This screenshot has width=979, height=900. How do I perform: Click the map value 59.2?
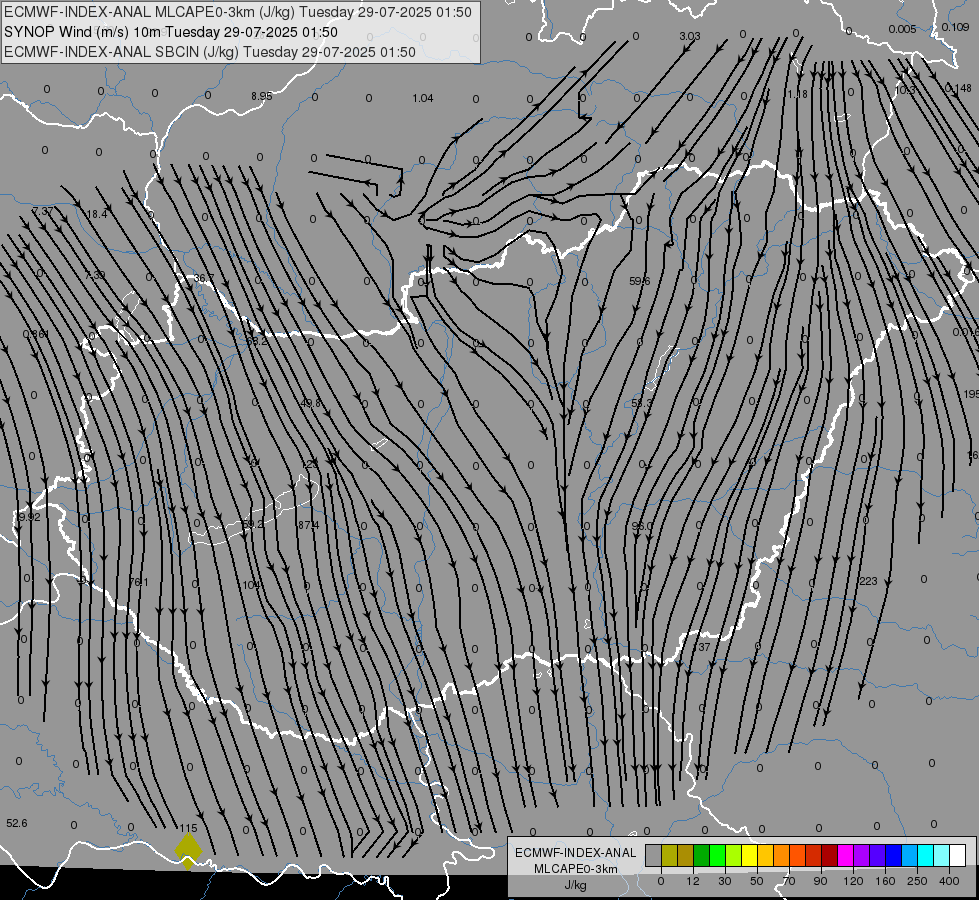pyautogui.click(x=253, y=524)
